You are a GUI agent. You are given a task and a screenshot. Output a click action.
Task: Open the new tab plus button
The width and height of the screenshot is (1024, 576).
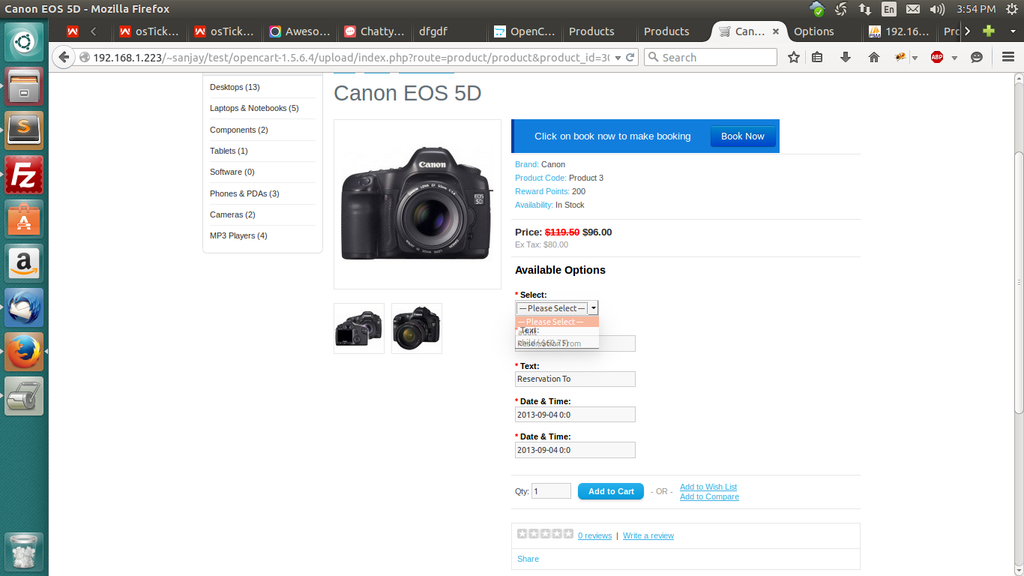(x=988, y=31)
